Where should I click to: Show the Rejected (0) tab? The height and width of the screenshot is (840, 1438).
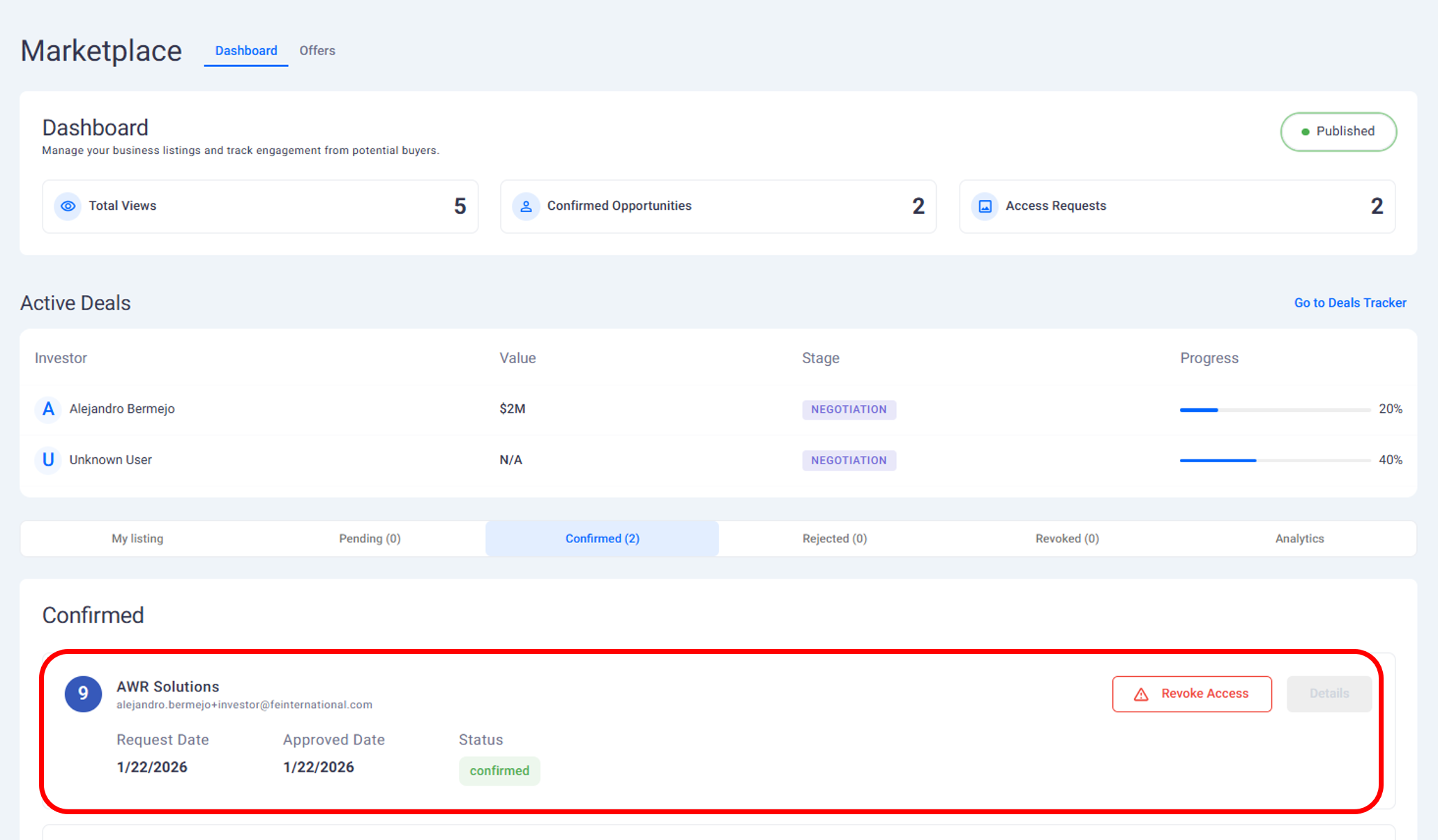(x=834, y=539)
